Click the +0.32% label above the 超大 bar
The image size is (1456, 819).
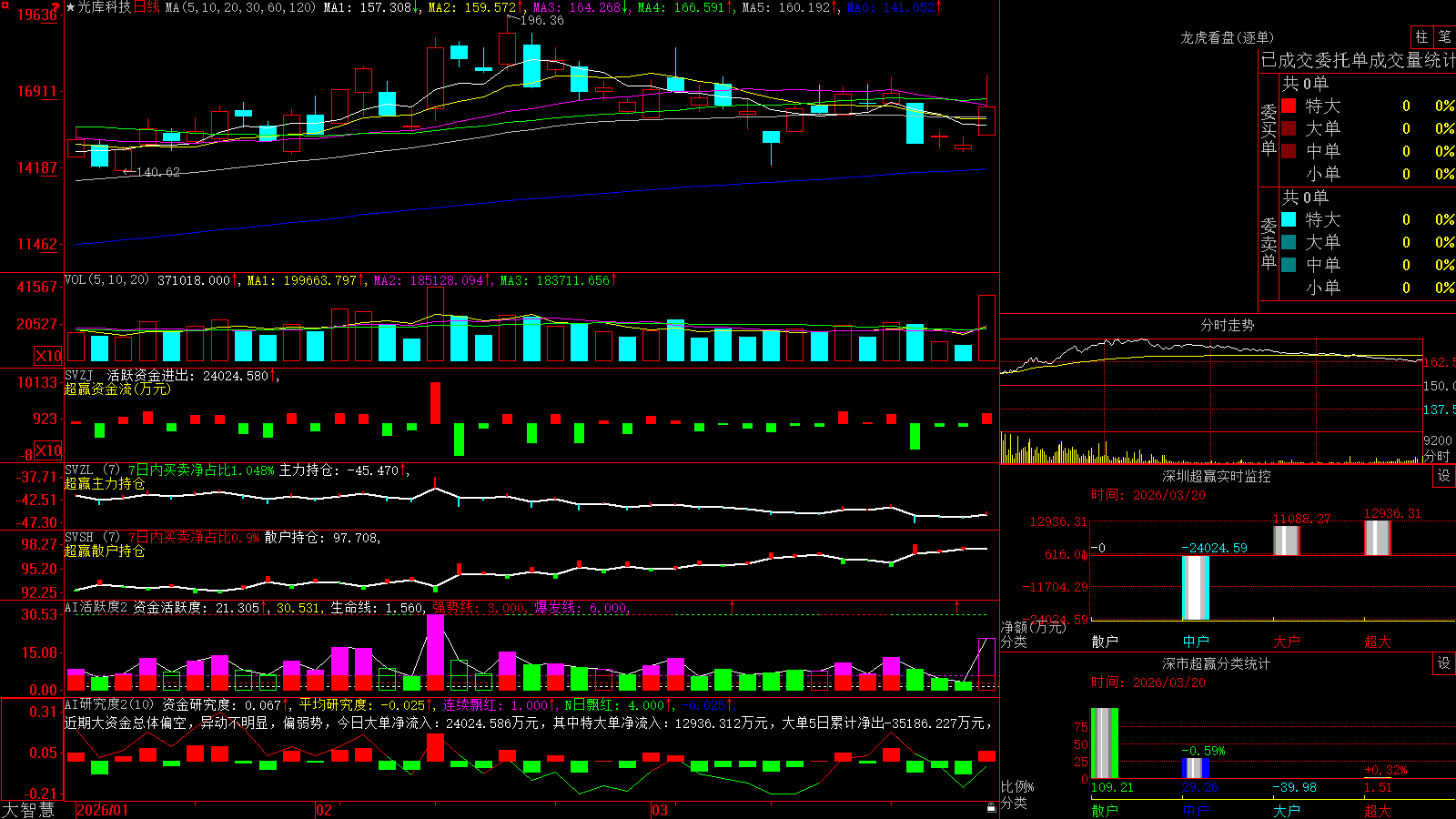click(1386, 770)
